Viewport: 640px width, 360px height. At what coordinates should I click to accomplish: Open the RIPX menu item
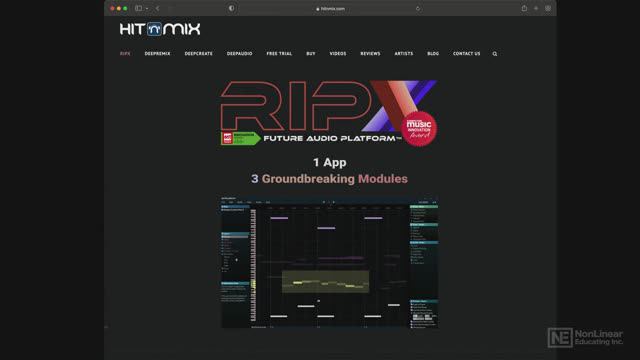pos(125,53)
